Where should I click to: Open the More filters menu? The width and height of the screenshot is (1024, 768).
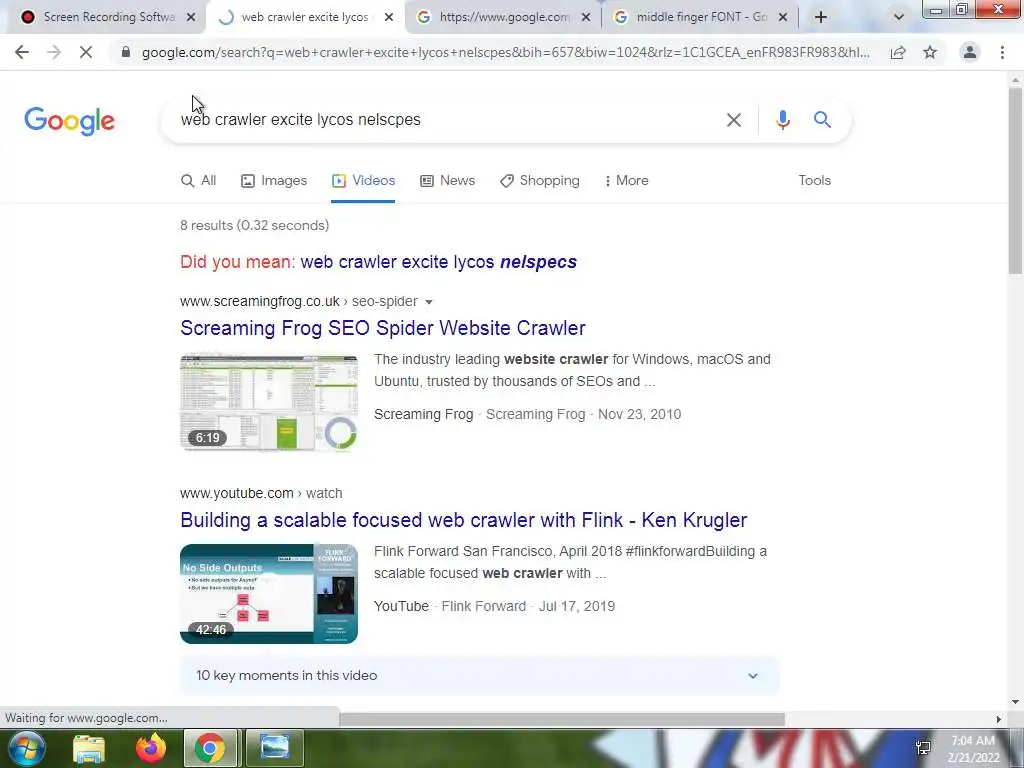pos(626,181)
